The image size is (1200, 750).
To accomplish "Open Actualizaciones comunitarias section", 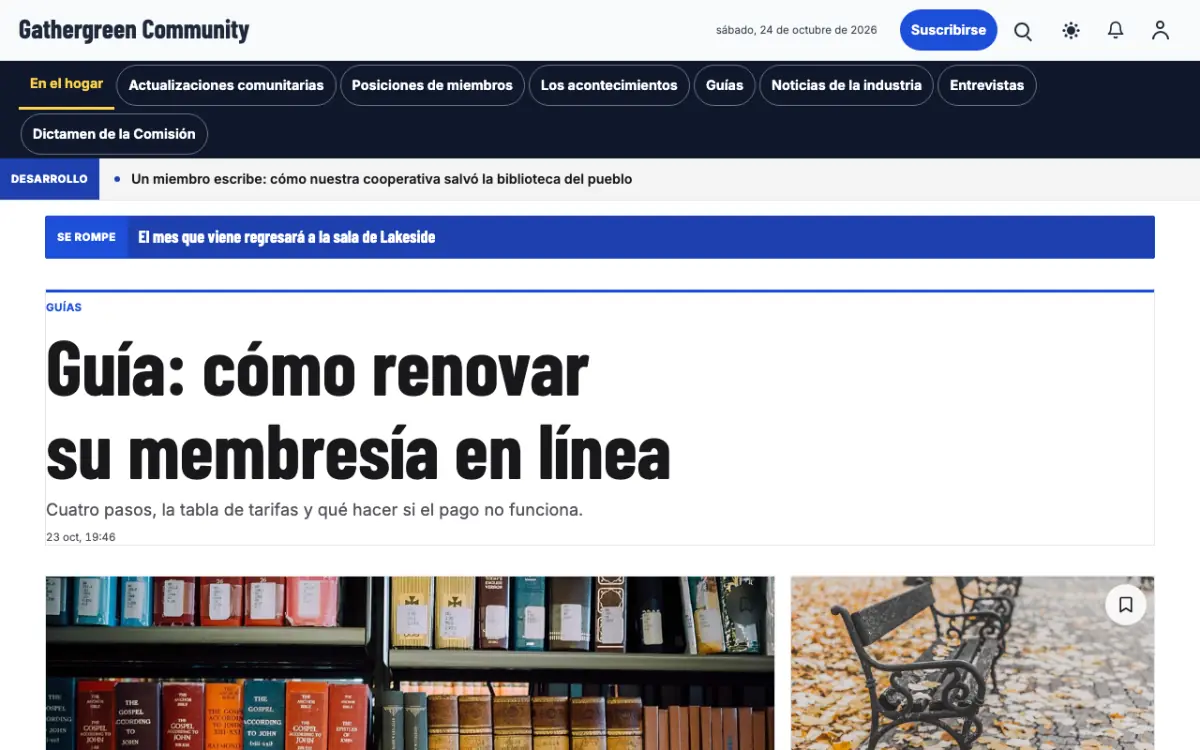I will point(226,85).
